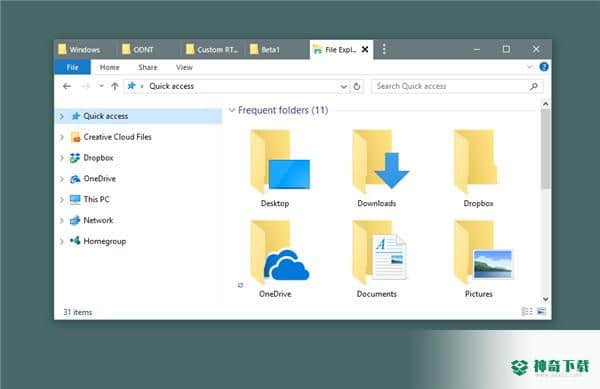Click the Forward navigation arrow

pyautogui.click(x=85, y=86)
